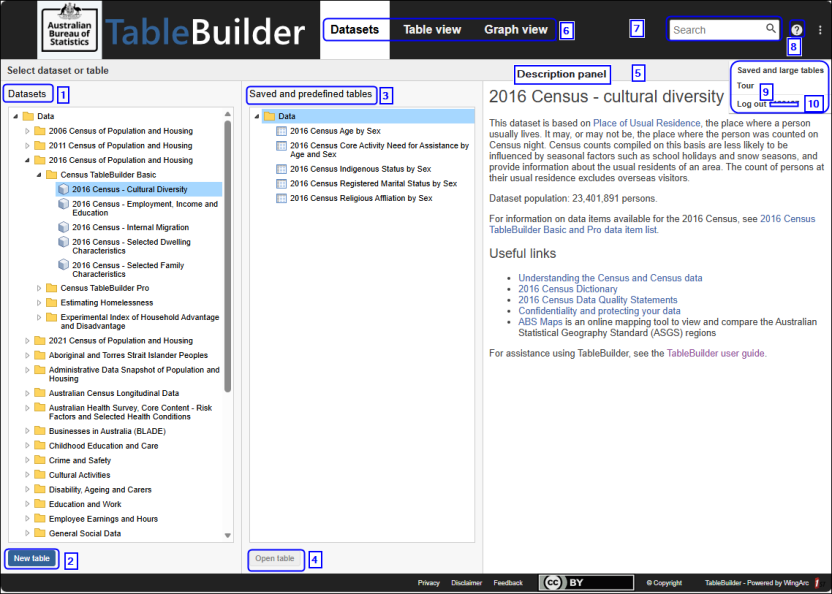The height and width of the screenshot is (594, 832).
Task: Switch to the Table view tab
Action: point(432,30)
